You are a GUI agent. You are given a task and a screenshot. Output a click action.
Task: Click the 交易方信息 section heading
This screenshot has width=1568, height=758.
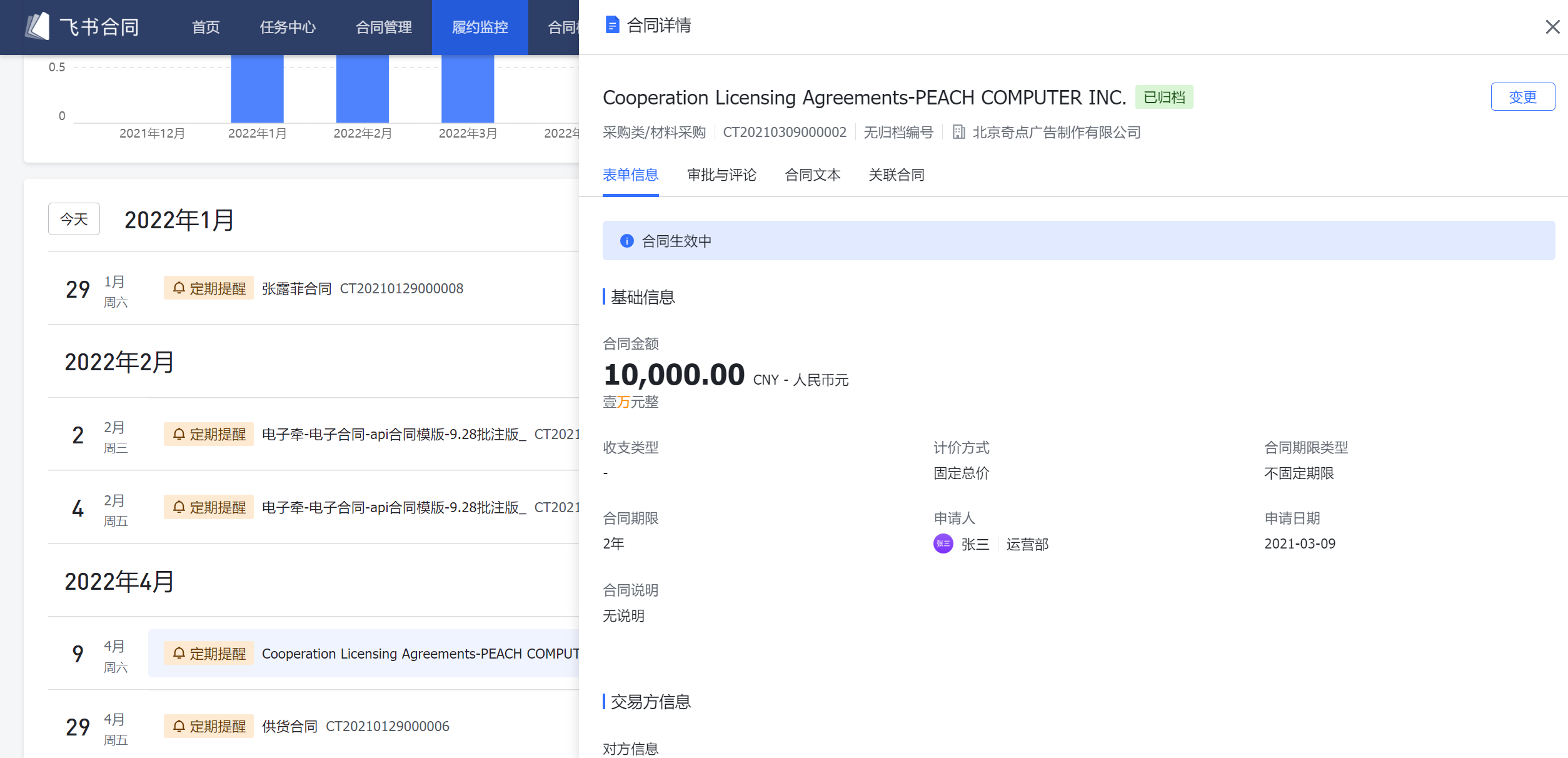[x=651, y=702]
